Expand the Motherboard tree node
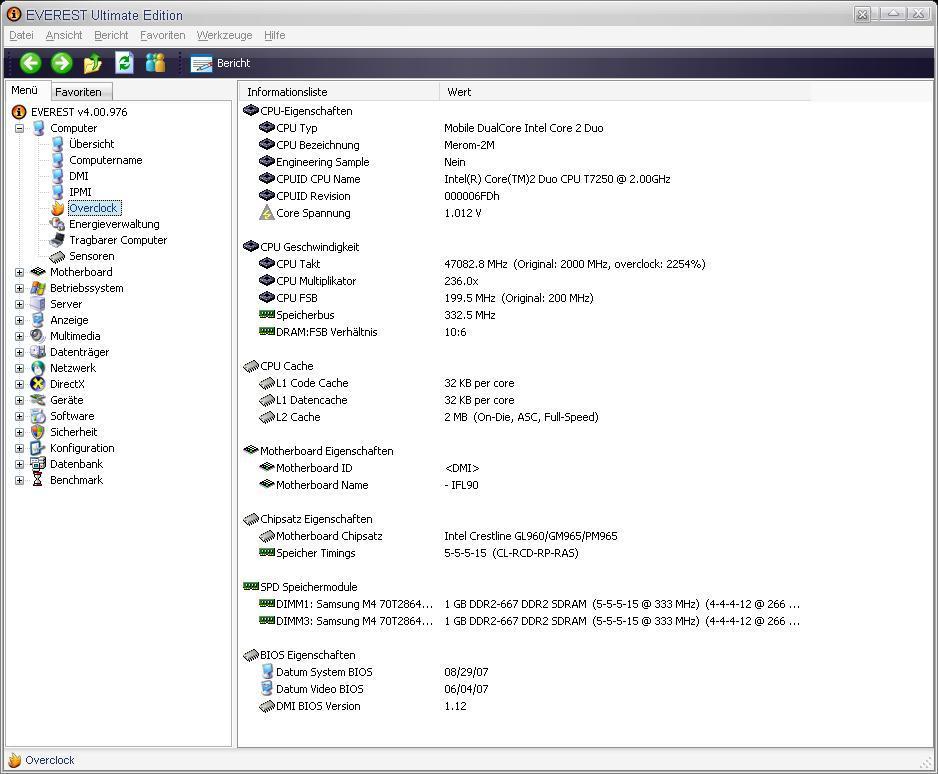Viewport: 938px width, 774px height. [19, 272]
